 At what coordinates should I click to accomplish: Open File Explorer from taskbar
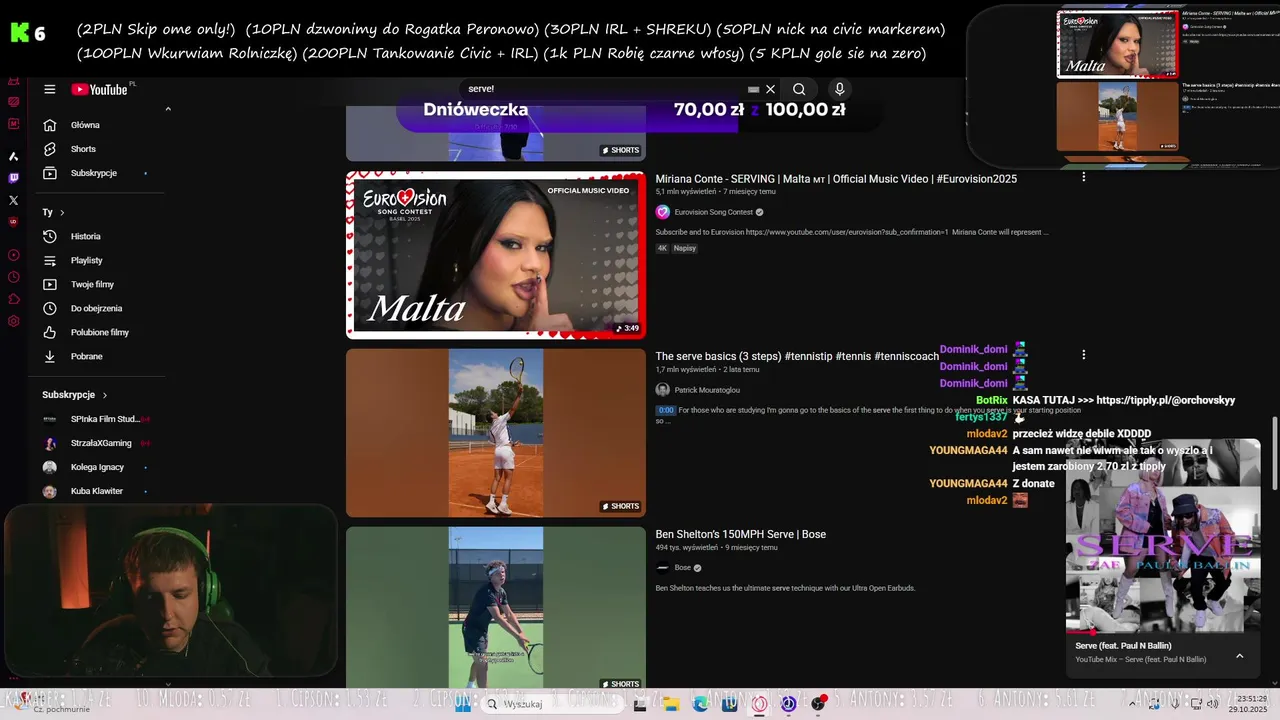point(670,704)
